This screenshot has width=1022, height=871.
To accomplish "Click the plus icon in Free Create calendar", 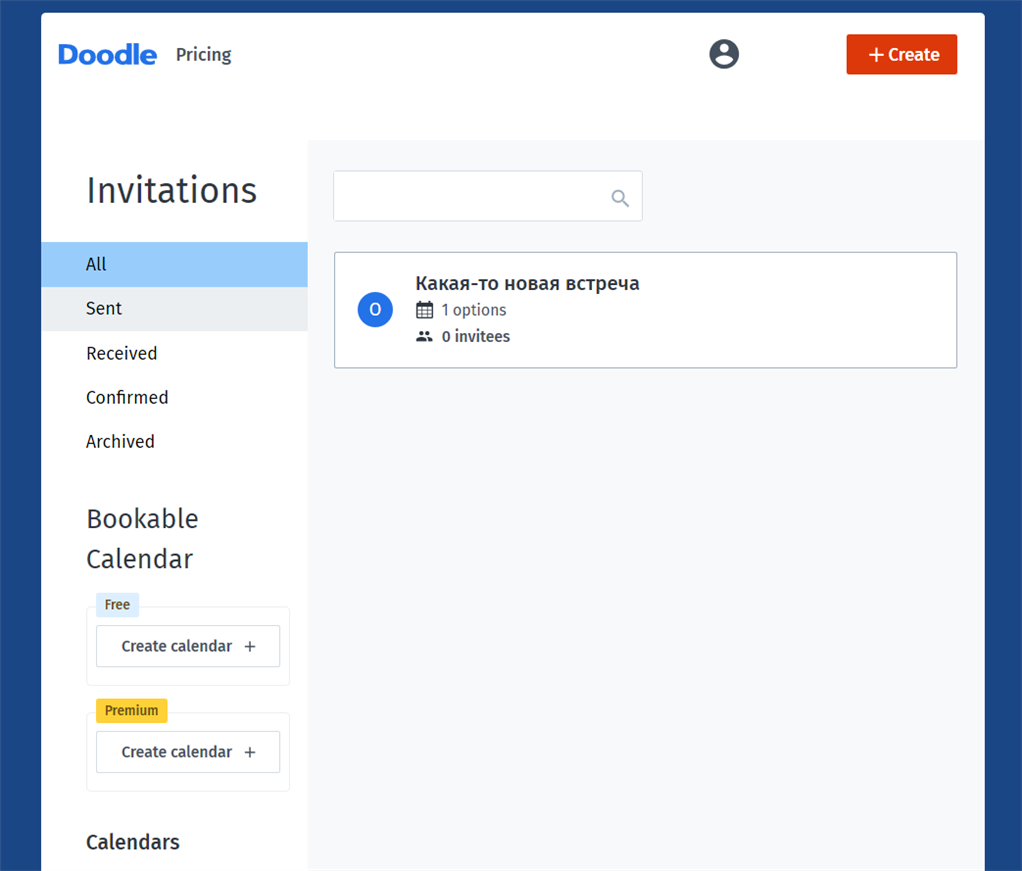I will tap(250, 647).
